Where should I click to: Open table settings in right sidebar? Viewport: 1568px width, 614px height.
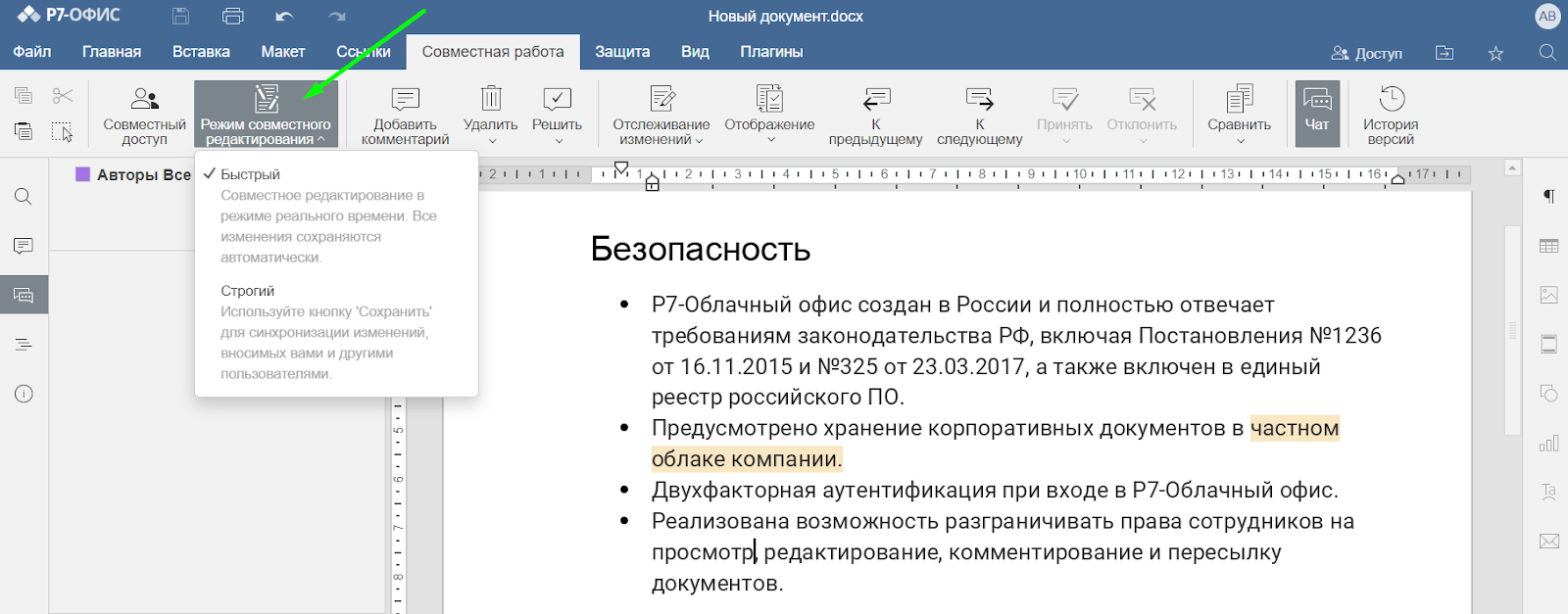tap(1548, 246)
